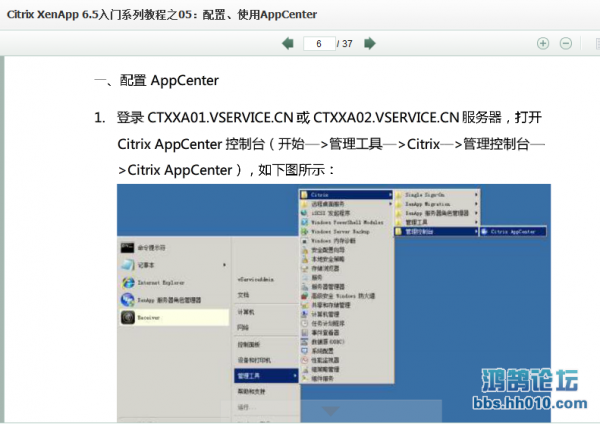Screen dimensions: 600x424
Task: Expand arrow beside 远程桌面服务
Action: (x=390, y=204)
